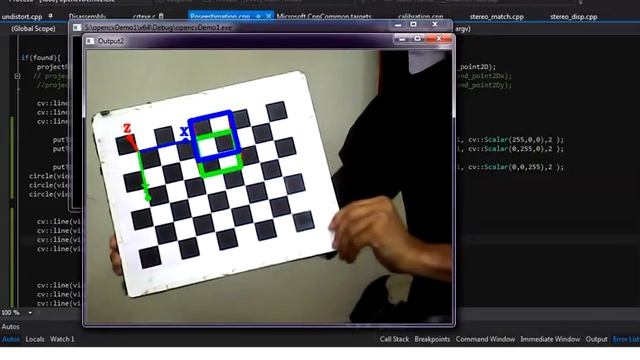Select the Poseestimation.cpp tab
Viewport: 640px width, 360px height.
coord(220,17)
